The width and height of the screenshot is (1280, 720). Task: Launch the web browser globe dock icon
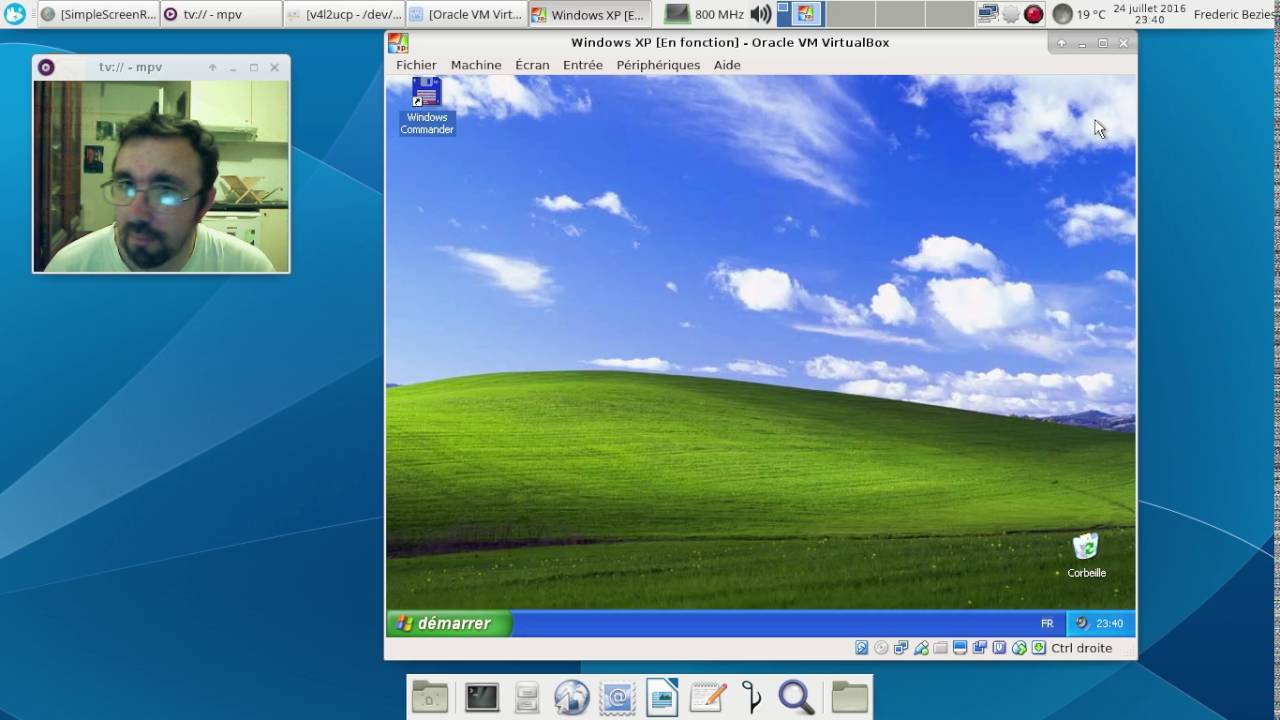(572, 697)
